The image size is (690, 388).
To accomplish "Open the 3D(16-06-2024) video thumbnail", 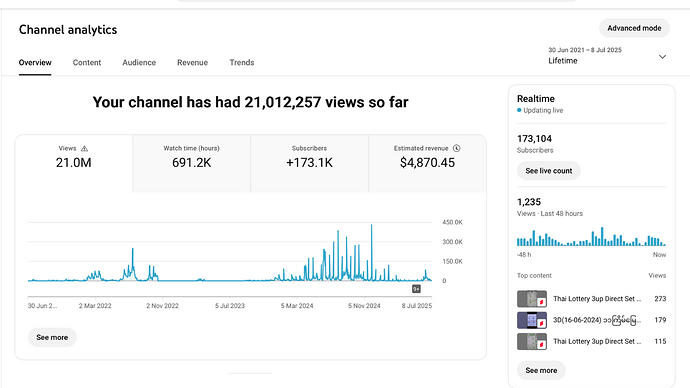I will pyautogui.click(x=532, y=320).
